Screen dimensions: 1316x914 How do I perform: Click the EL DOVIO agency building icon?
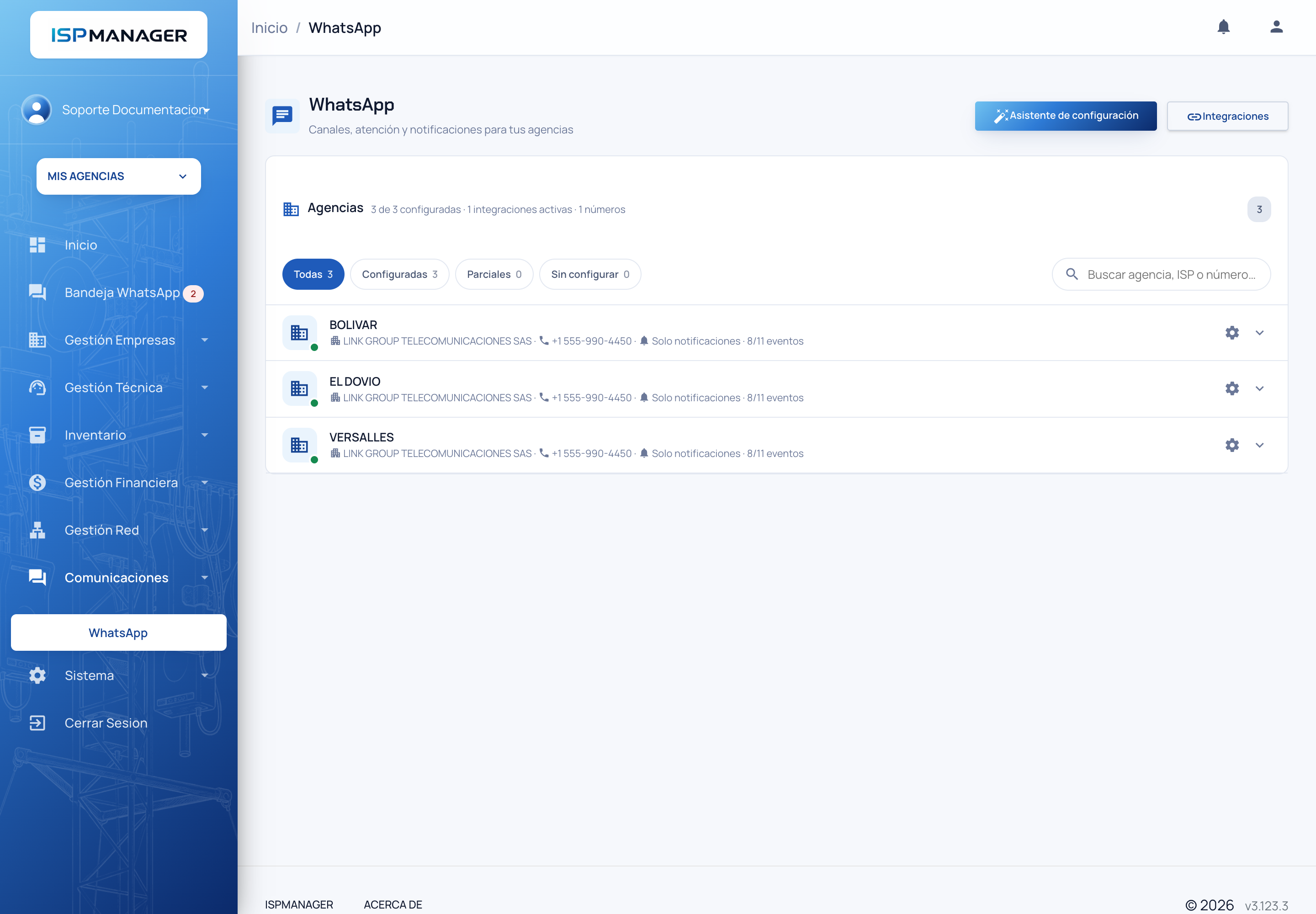point(299,388)
